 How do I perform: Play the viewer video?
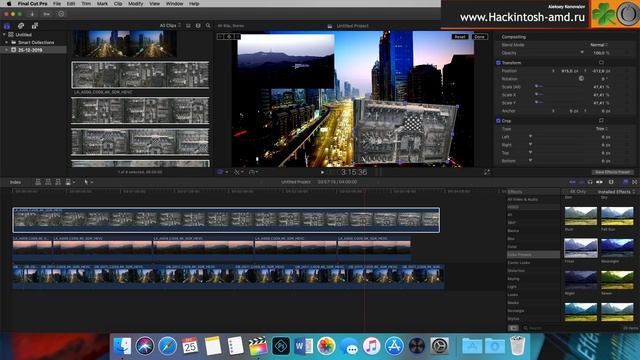click(322, 172)
